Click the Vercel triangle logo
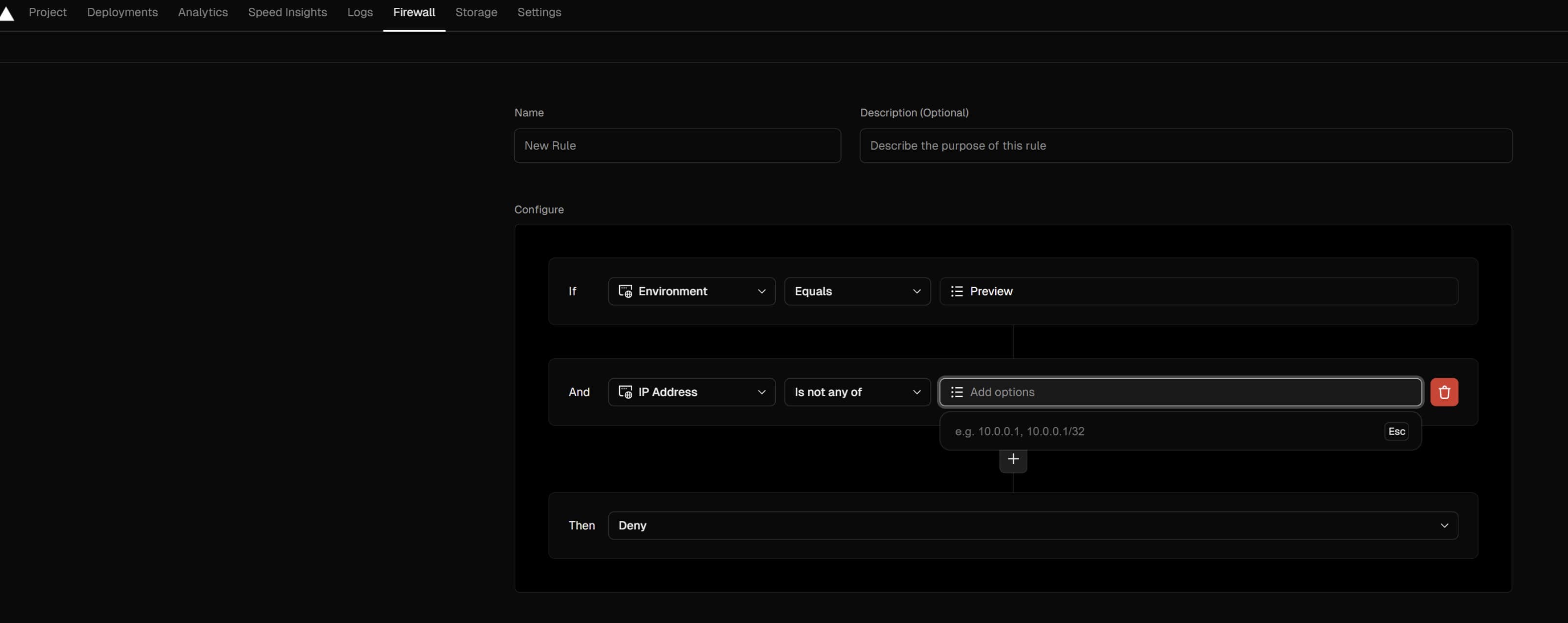Screen dimensions: 1568x623 point(6,13)
